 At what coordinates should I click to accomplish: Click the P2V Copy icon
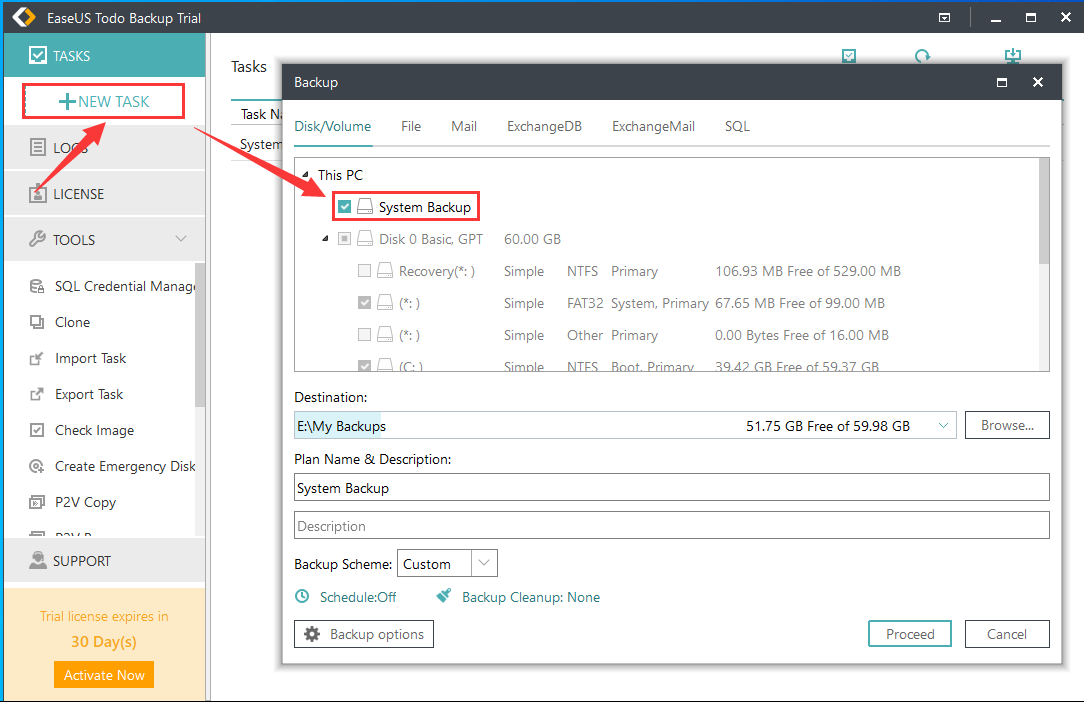point(37,502)
